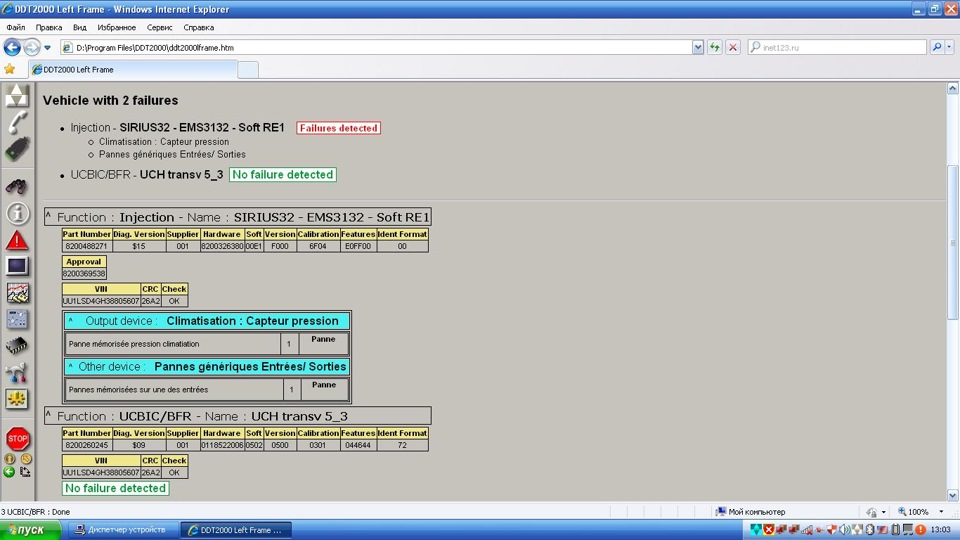Open the zoom level 100% dropdown
Screen dimensions: 960x540
(x=942, y=512)
